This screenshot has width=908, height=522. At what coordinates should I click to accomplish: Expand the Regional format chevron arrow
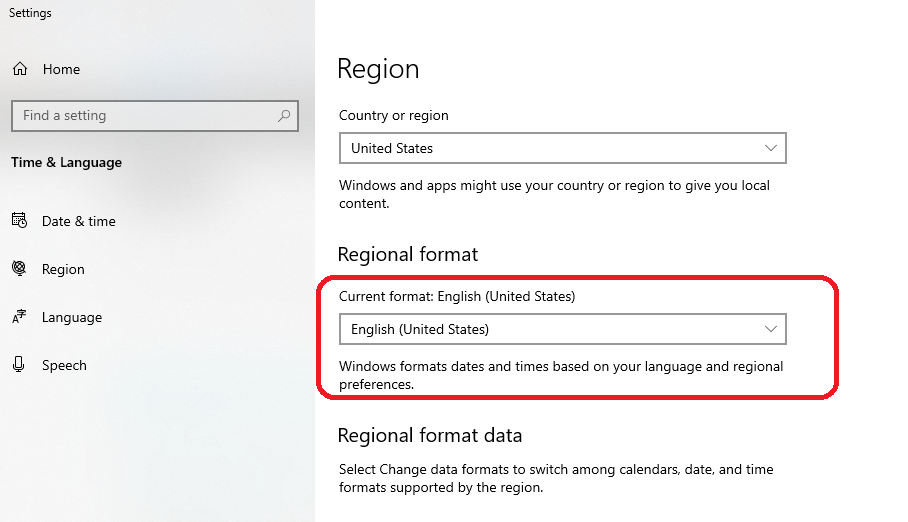(x=771, y=329)
